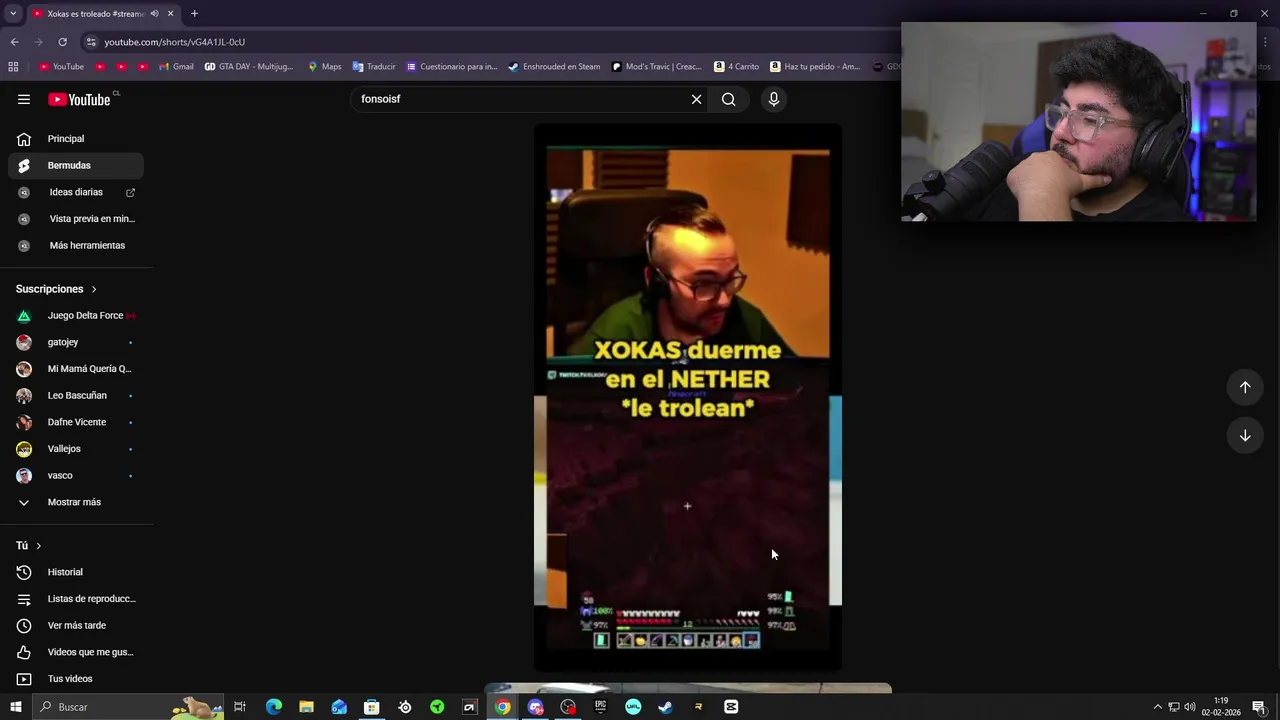This screenshot has width=1280, height=720.
Task: Click the address bar URL
Action: point(175,42)
